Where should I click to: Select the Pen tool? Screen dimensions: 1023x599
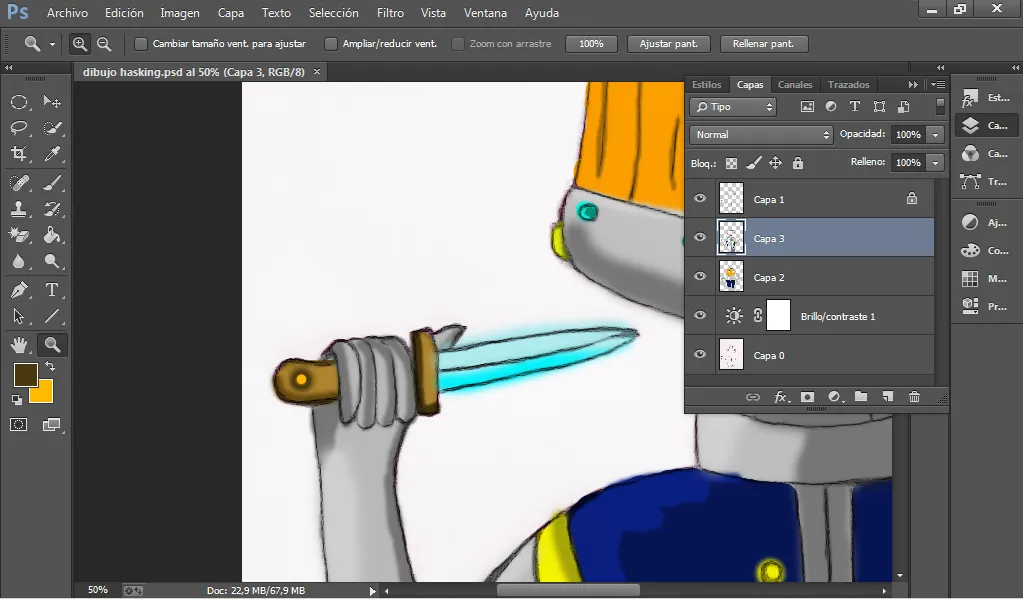[x=19, y=290]
